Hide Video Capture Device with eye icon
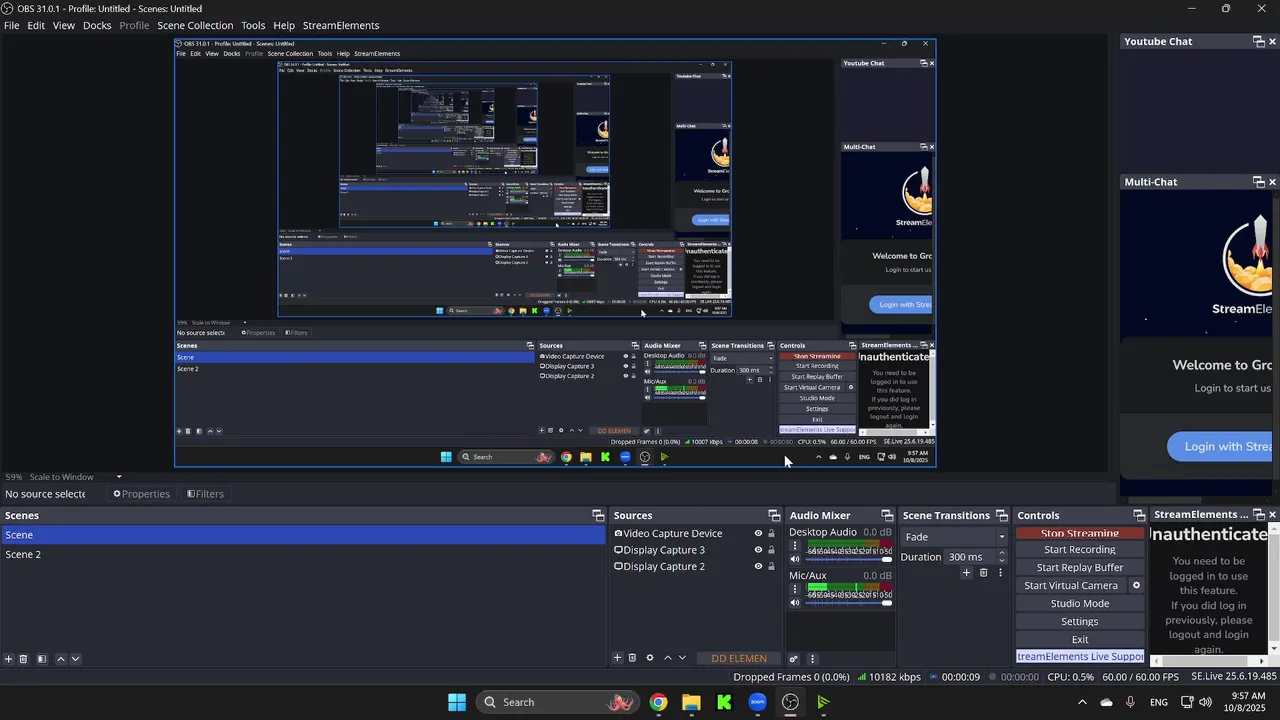1280x720 pixels. click(758, 534)
